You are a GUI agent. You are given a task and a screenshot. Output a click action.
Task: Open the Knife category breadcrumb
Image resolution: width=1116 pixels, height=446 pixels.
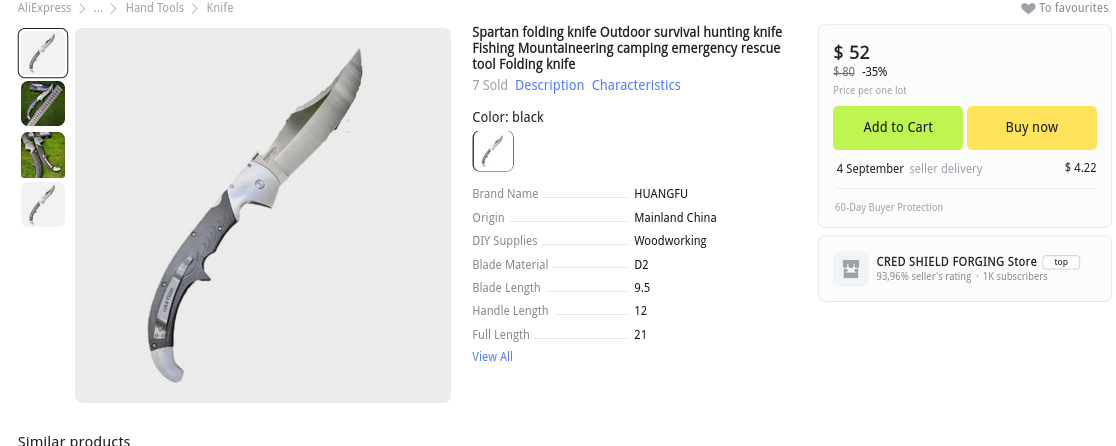[220, 8]
